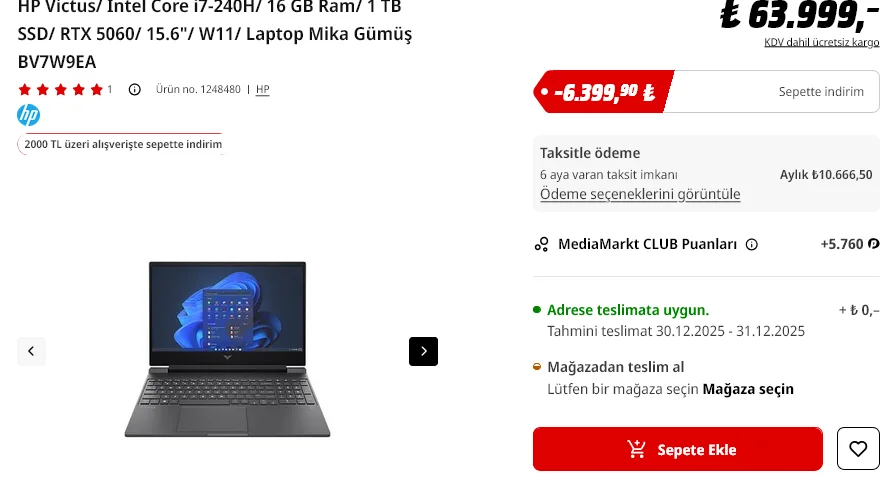Click the HP brand logo icon

pos(28,115)
